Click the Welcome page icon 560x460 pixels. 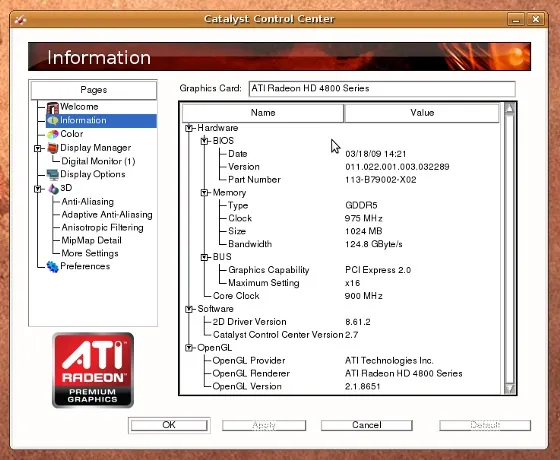click(x=52, y=107)
